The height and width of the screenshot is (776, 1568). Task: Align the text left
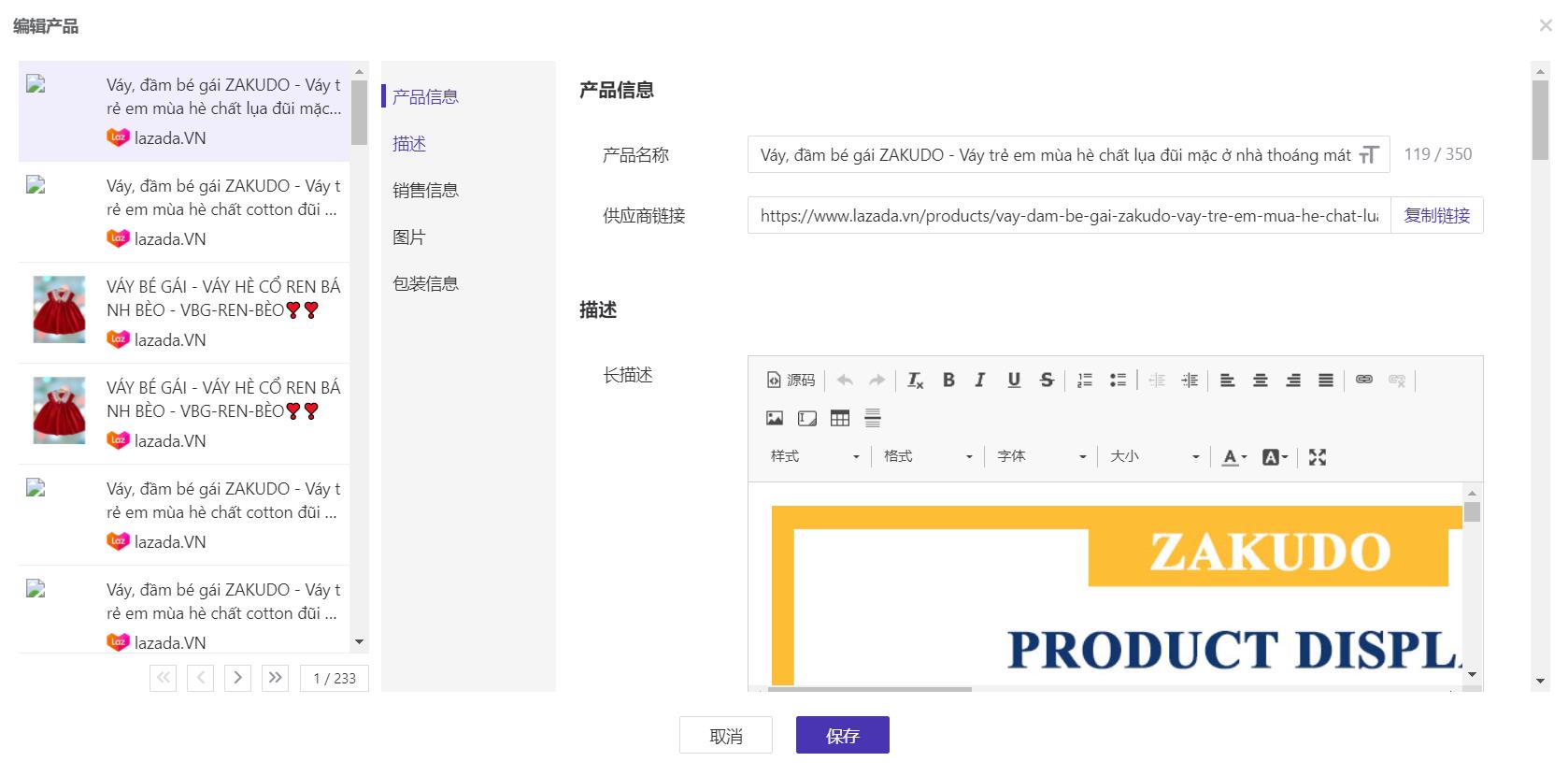(1228, 380)
